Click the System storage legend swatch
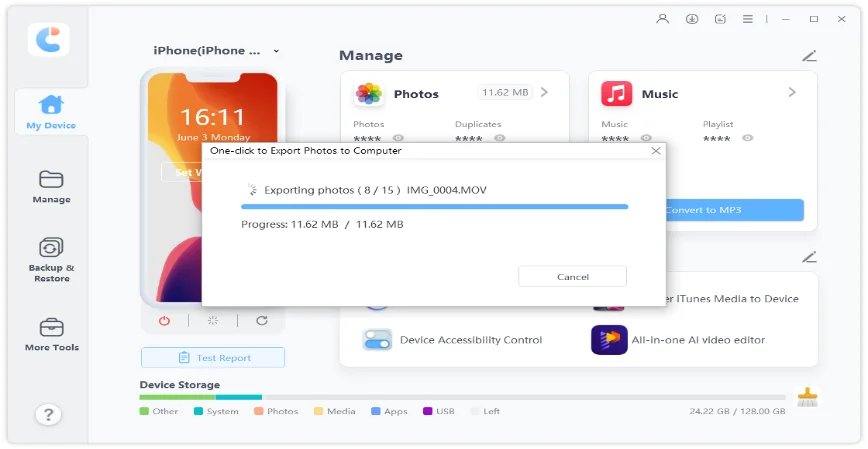The height and width of the screenshot is (449, 868). (198, 411)
